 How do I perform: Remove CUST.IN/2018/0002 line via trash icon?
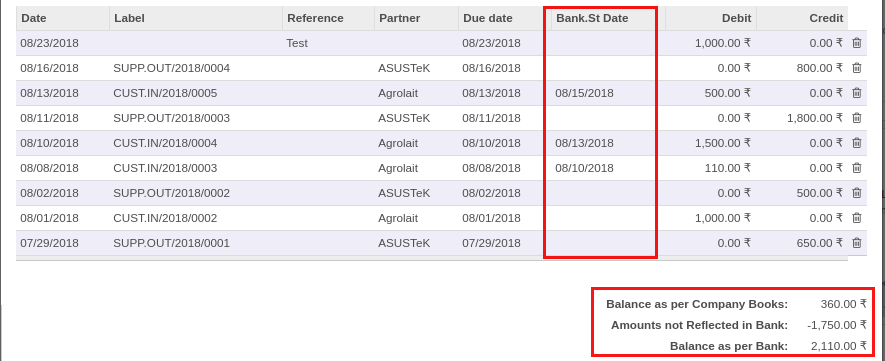pos(856,218)
